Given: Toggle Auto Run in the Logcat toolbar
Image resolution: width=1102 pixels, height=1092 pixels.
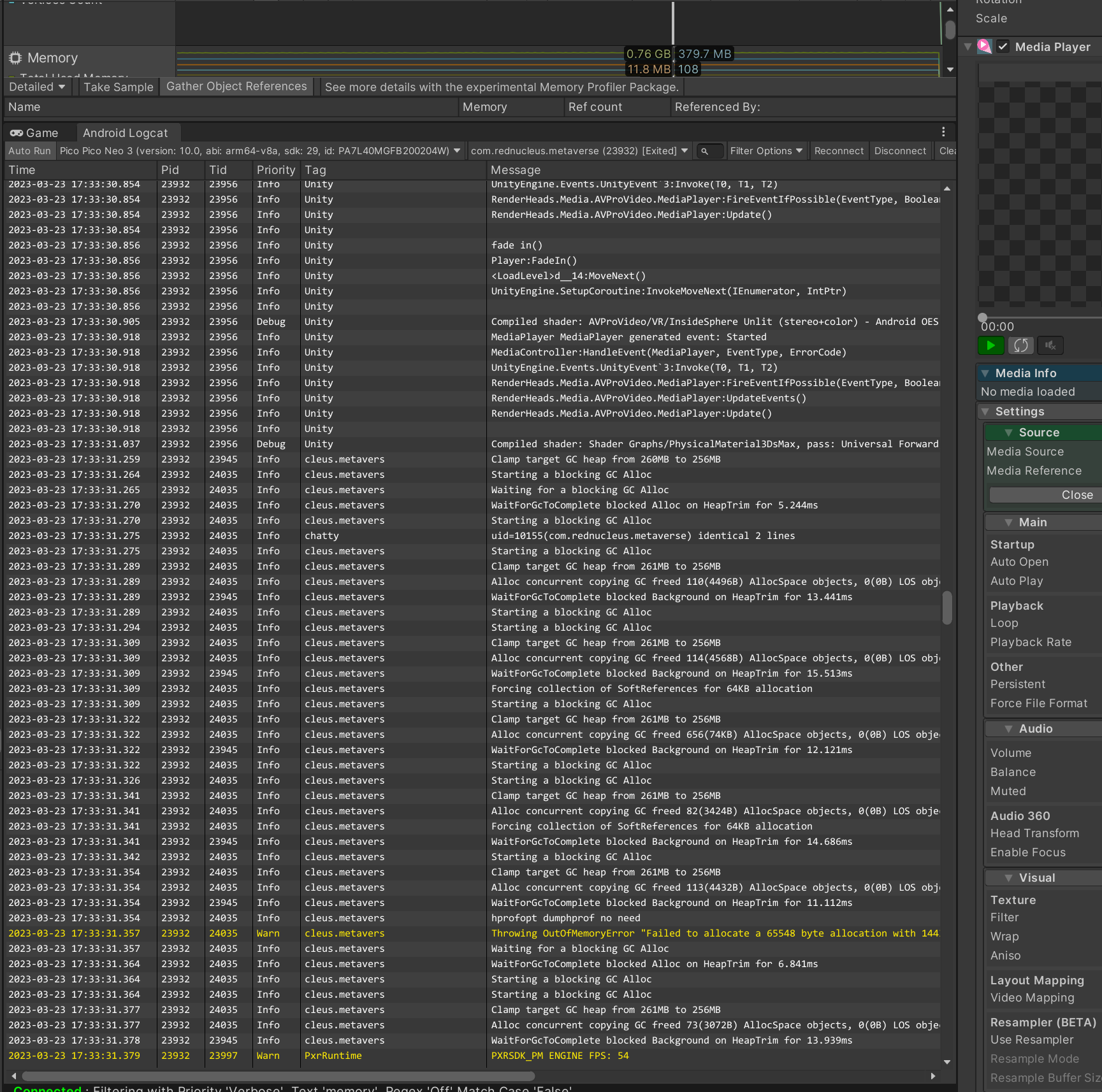Looking at the screenshot, I should pos(29,151).
